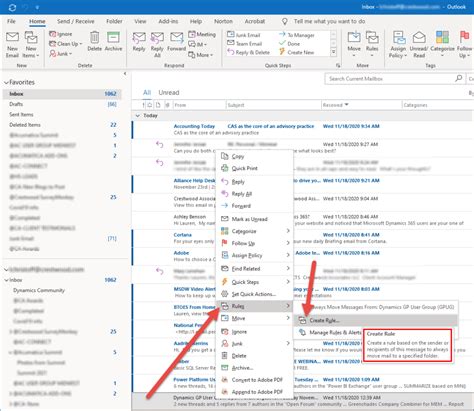
Task: Choose Set Quick Actions in context menu
Action: point(255,294)
